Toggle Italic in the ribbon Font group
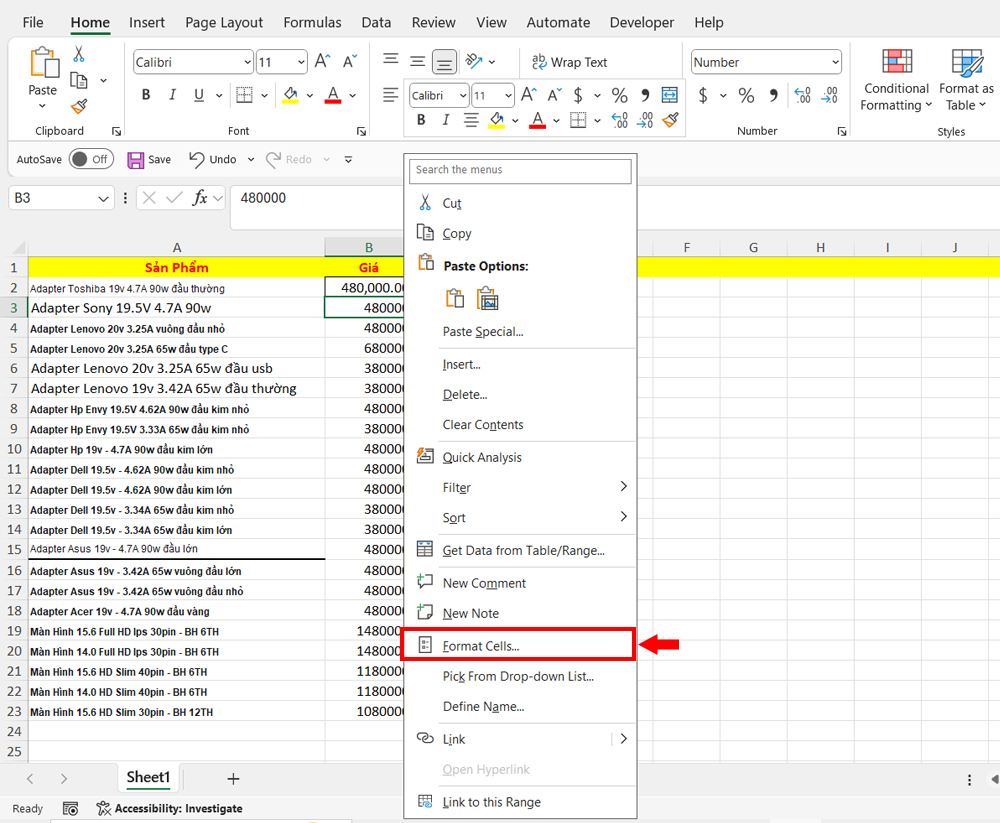 pos(173,96)
